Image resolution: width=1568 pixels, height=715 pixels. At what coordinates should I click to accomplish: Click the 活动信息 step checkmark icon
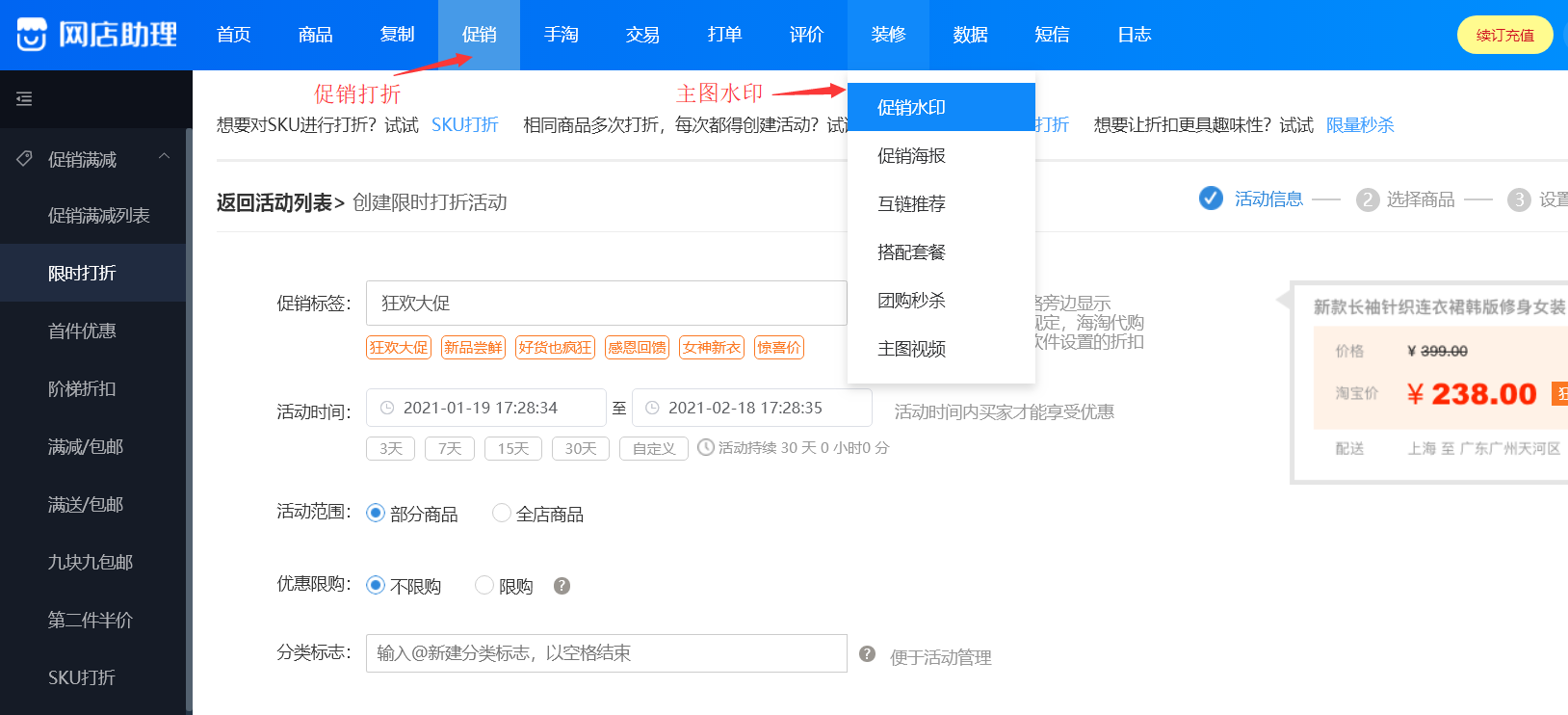coord(1211,199)
